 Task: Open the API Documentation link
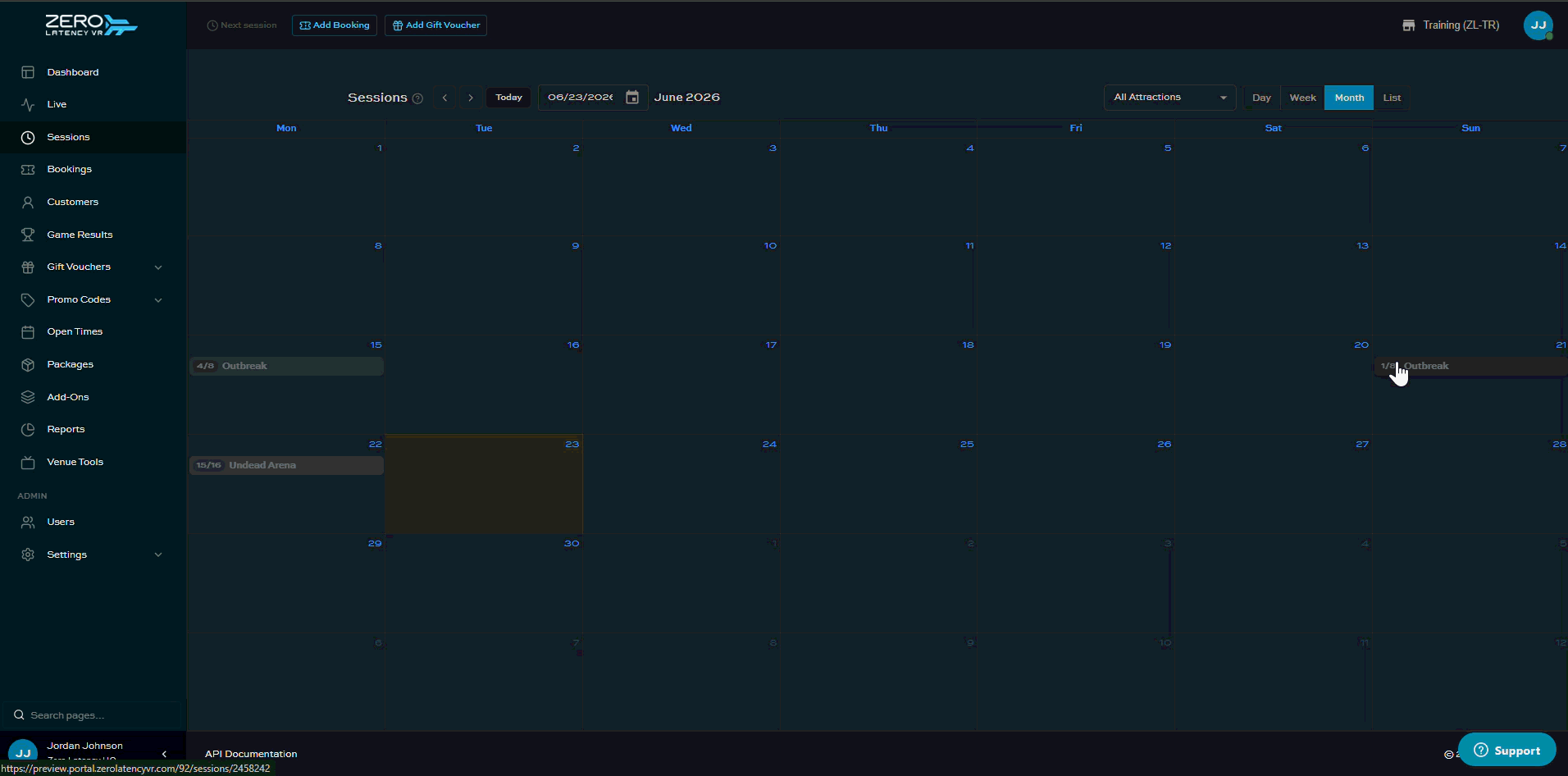(251, 754)
